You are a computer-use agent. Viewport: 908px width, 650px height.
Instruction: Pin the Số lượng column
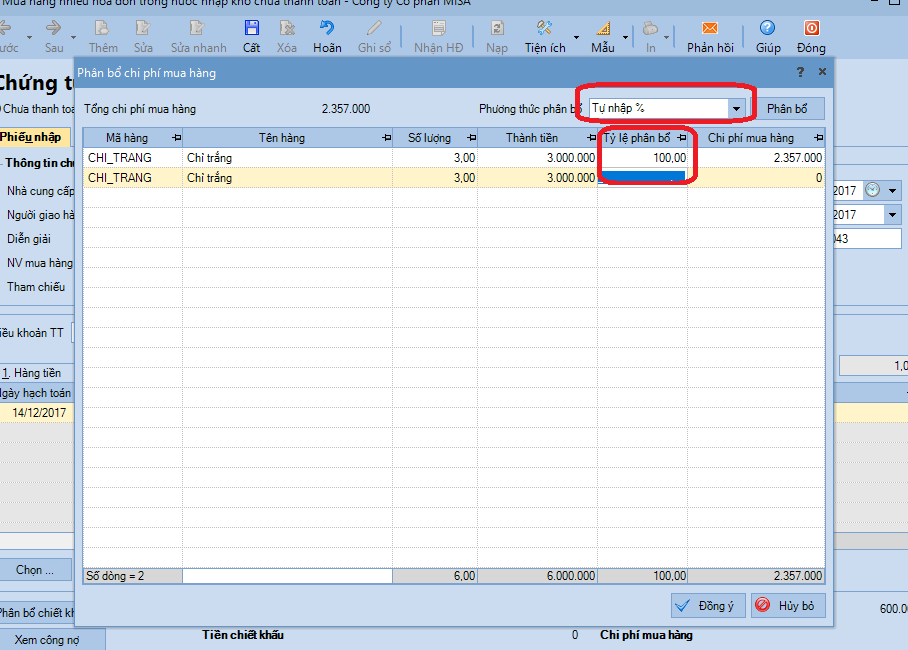pyautogui.click(x=471, y=138)
